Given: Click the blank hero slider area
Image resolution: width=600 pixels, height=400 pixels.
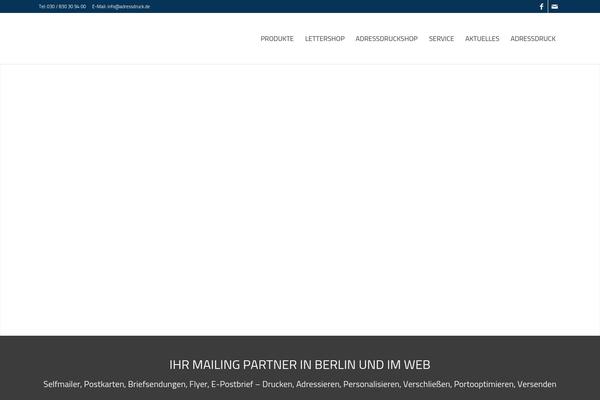Looking at the screenshot, I should click(300, 200).
